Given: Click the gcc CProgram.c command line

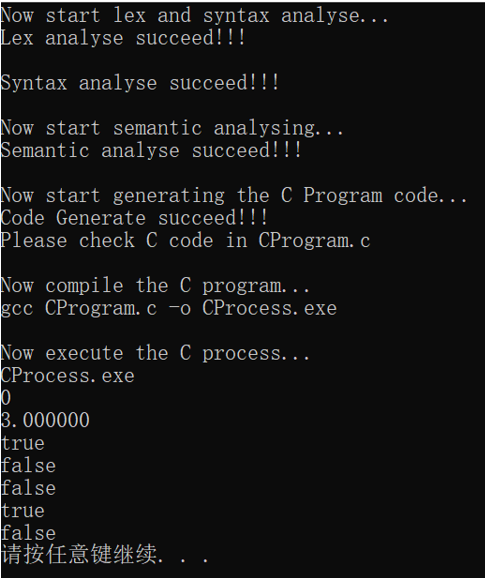Looking at the screenshot, I should (x=169, y=309).
